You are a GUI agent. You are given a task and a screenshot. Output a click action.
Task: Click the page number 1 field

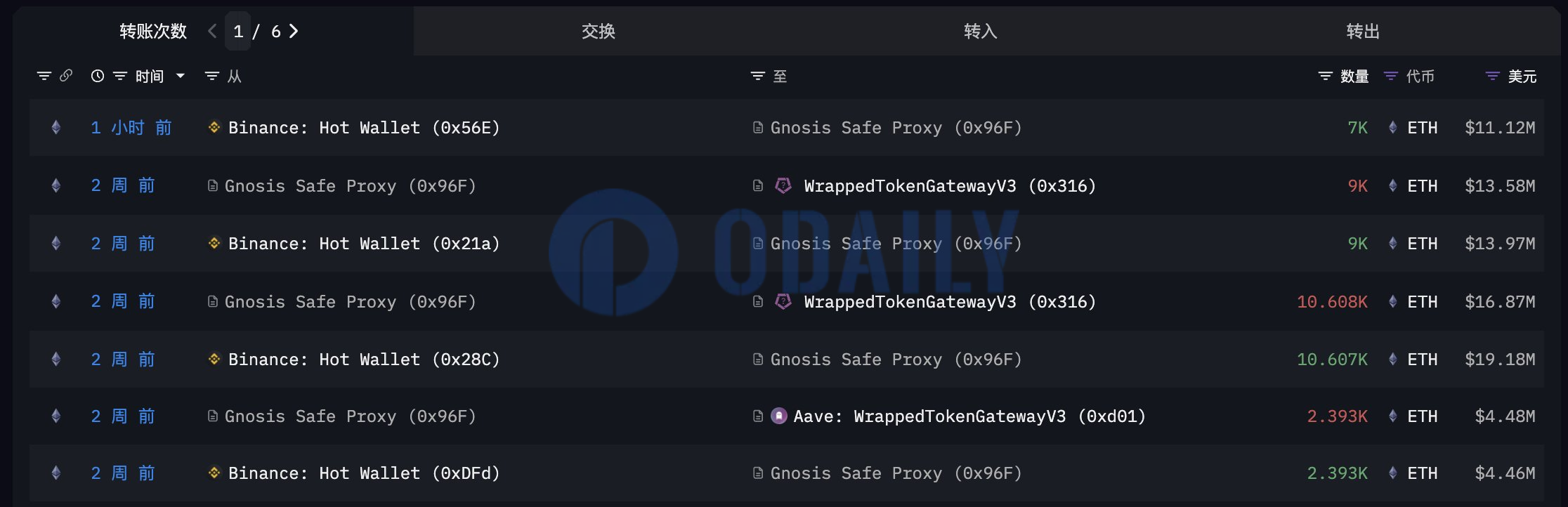click(x=238, y=31)
